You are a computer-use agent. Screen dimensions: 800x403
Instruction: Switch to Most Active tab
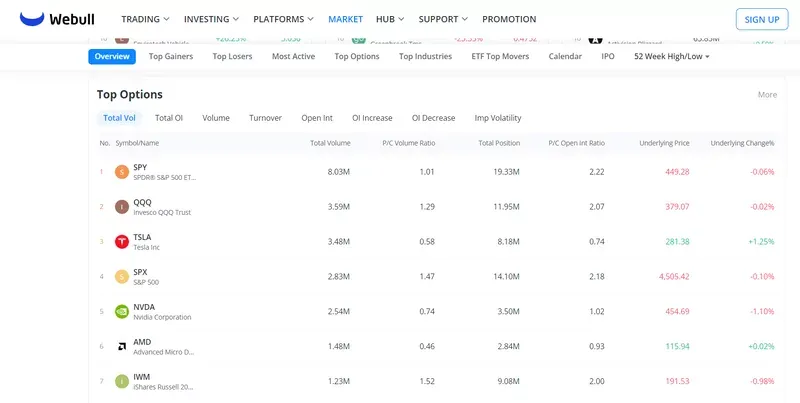pos(293,57)
